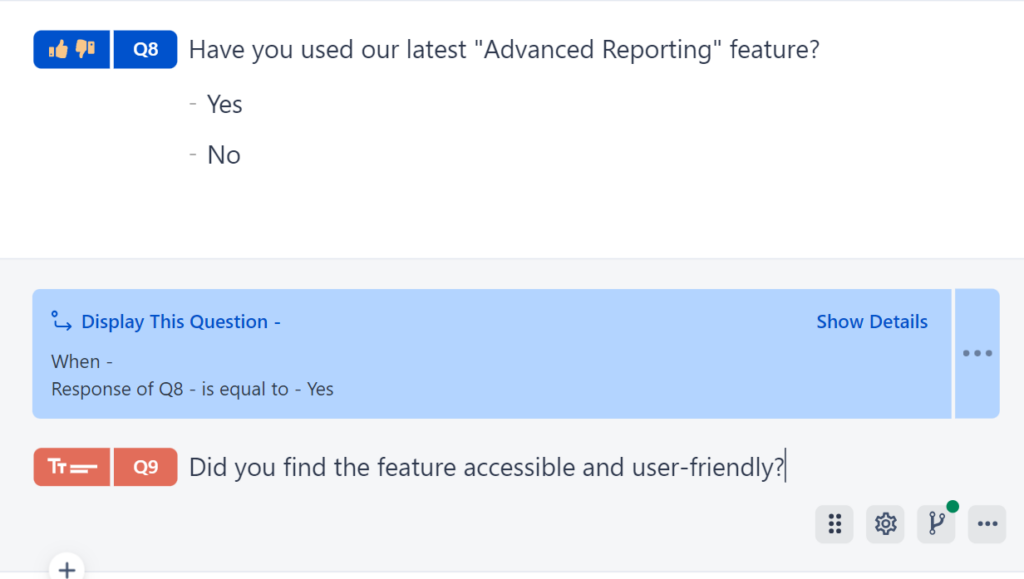The width and height of the screenshot is (1024, 579).
Task: Click the Q9 text entry question type icon
Action: pyautogui.click(x=70, y=467)
